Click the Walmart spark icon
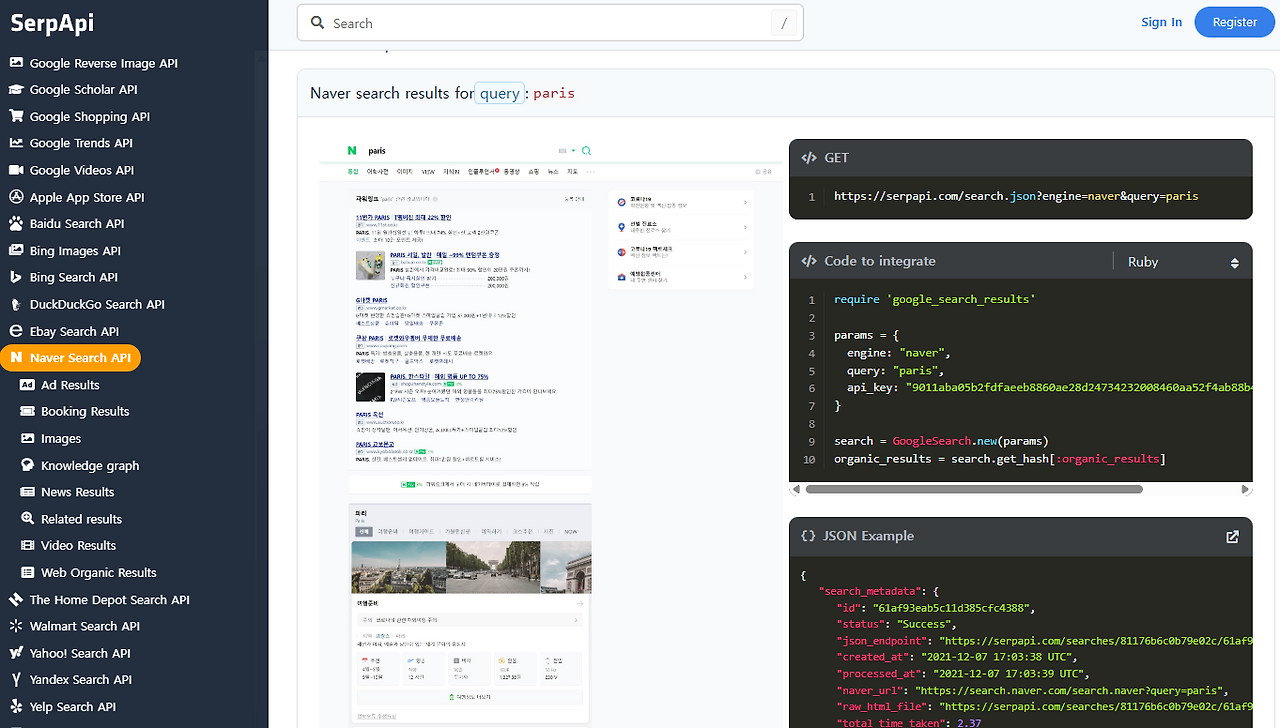This screenshot has height=728, width=1280. point(16,626)
